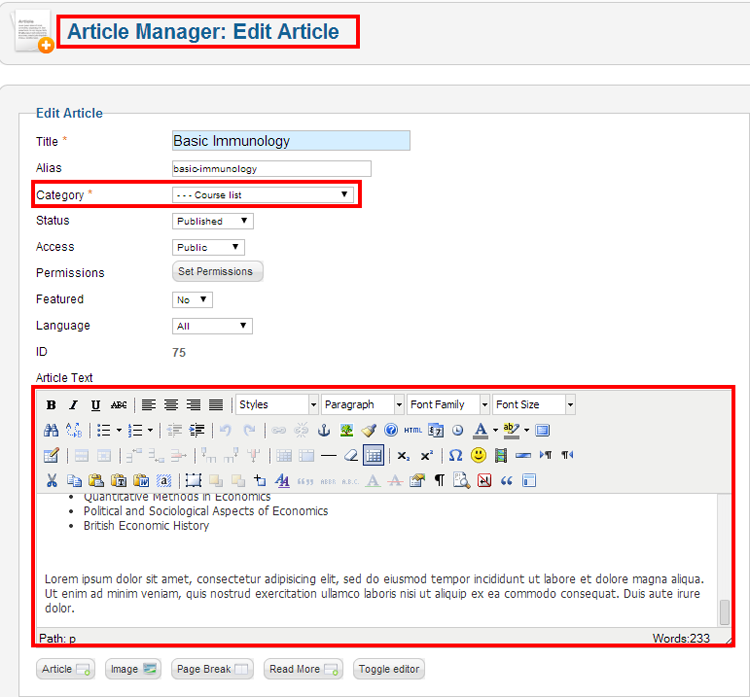The image size is (750, 697).
Task: Click the anchor icon in toolbar
Action: coord(323,431)
